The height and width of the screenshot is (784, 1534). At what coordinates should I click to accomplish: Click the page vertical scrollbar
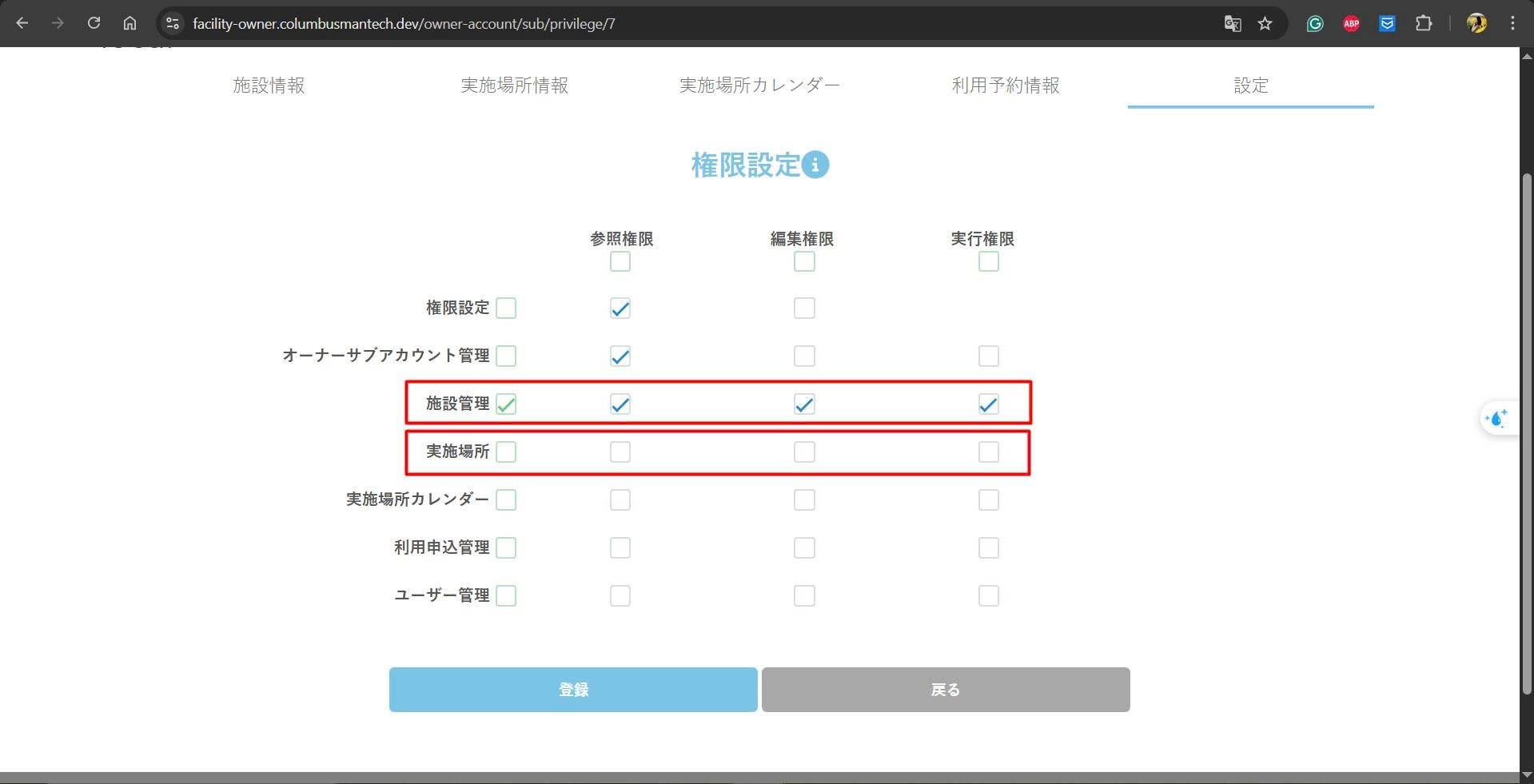[1527, 432]
